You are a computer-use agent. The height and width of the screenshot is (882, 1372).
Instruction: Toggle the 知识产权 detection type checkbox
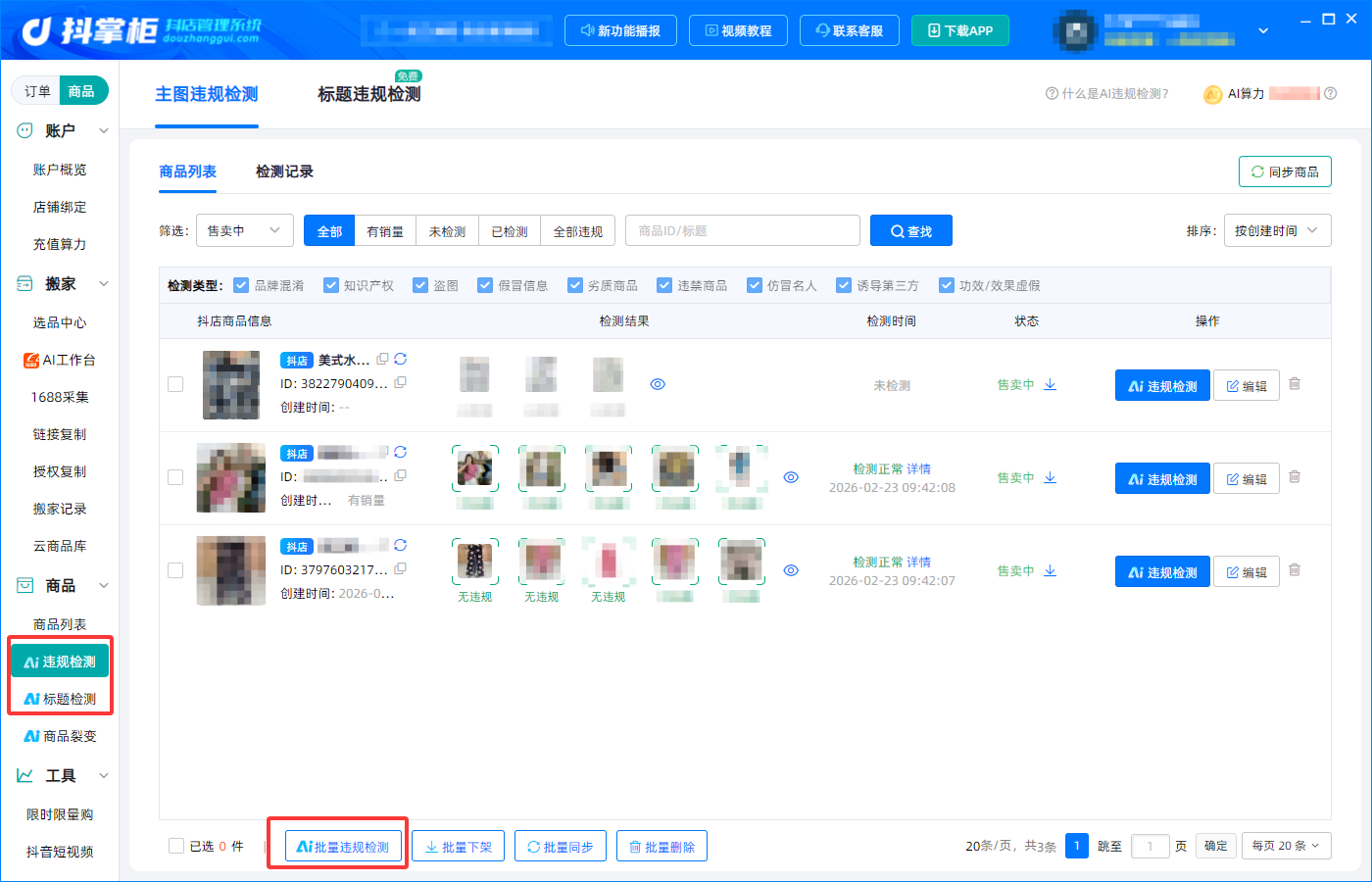[x=330, y=285]
